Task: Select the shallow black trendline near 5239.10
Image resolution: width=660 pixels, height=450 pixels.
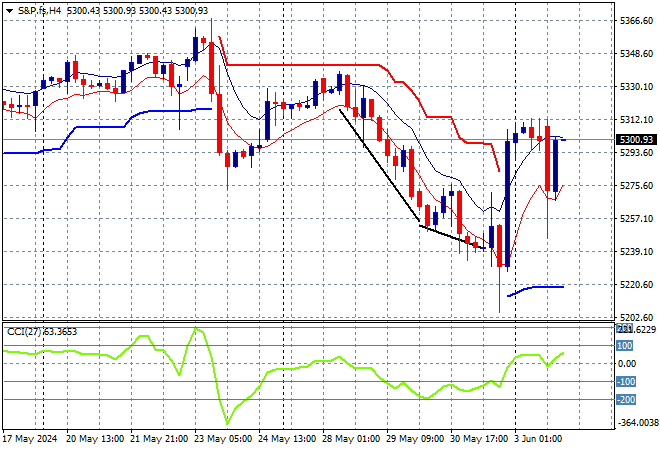Action: (x=452, y=237)
